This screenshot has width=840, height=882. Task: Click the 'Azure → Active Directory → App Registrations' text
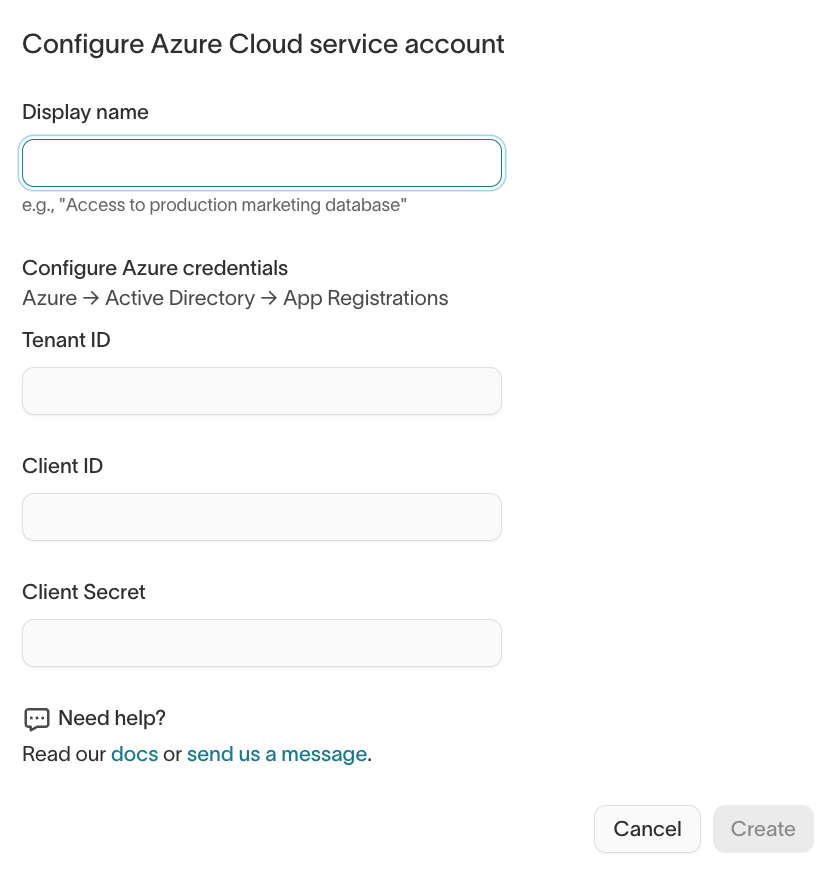point(235,298)
